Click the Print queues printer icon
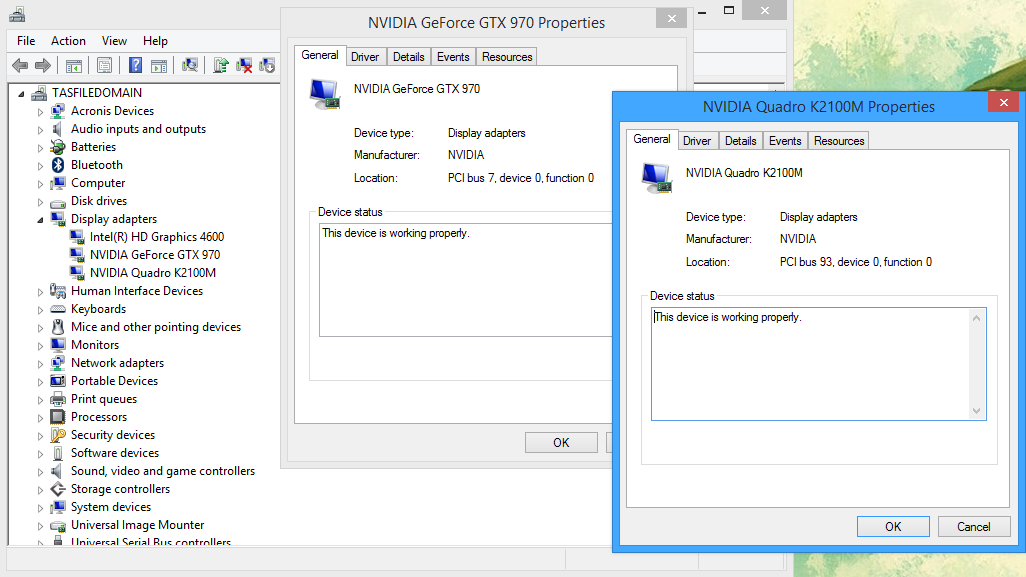Image resolution: width=1026 pixels, height=577 pixels. [x=58, y=398]
